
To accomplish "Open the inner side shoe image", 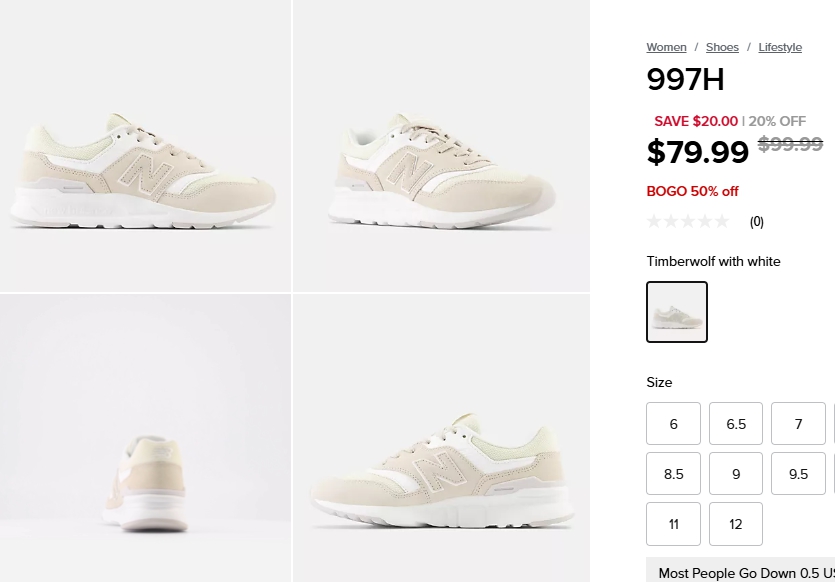I will (442, 438).
